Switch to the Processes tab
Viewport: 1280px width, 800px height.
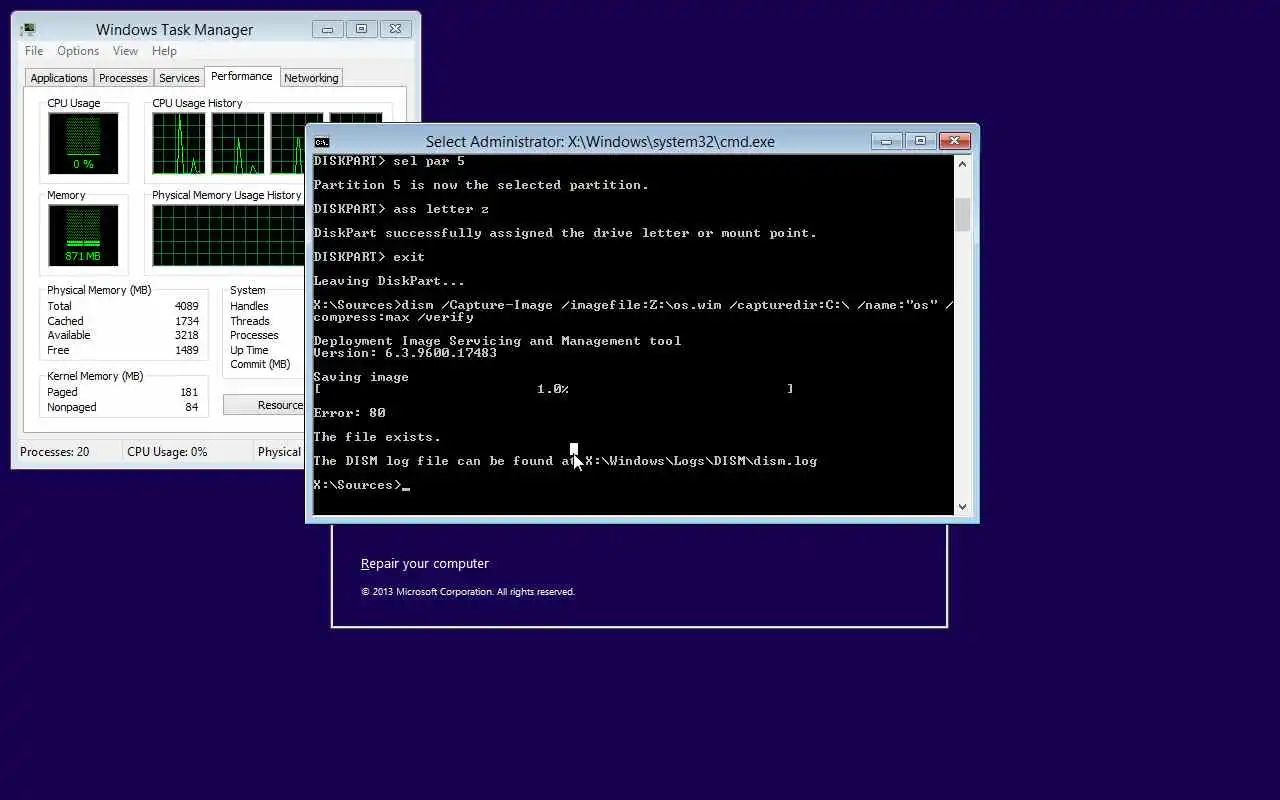click(123, 78)
